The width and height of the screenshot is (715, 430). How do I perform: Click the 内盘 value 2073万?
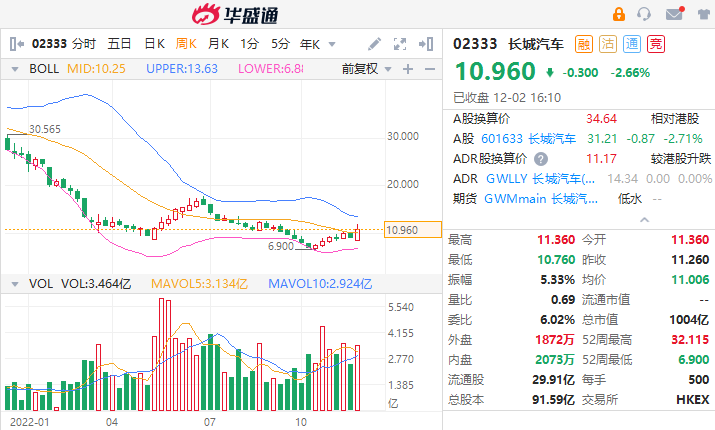[555, 360]
